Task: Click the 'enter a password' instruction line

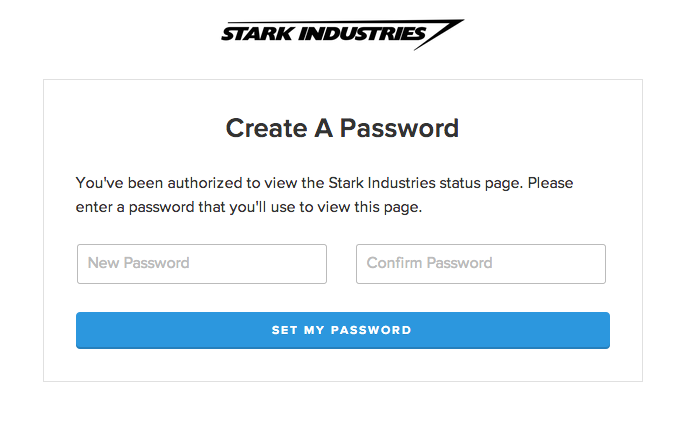Action: pos(249,207)
